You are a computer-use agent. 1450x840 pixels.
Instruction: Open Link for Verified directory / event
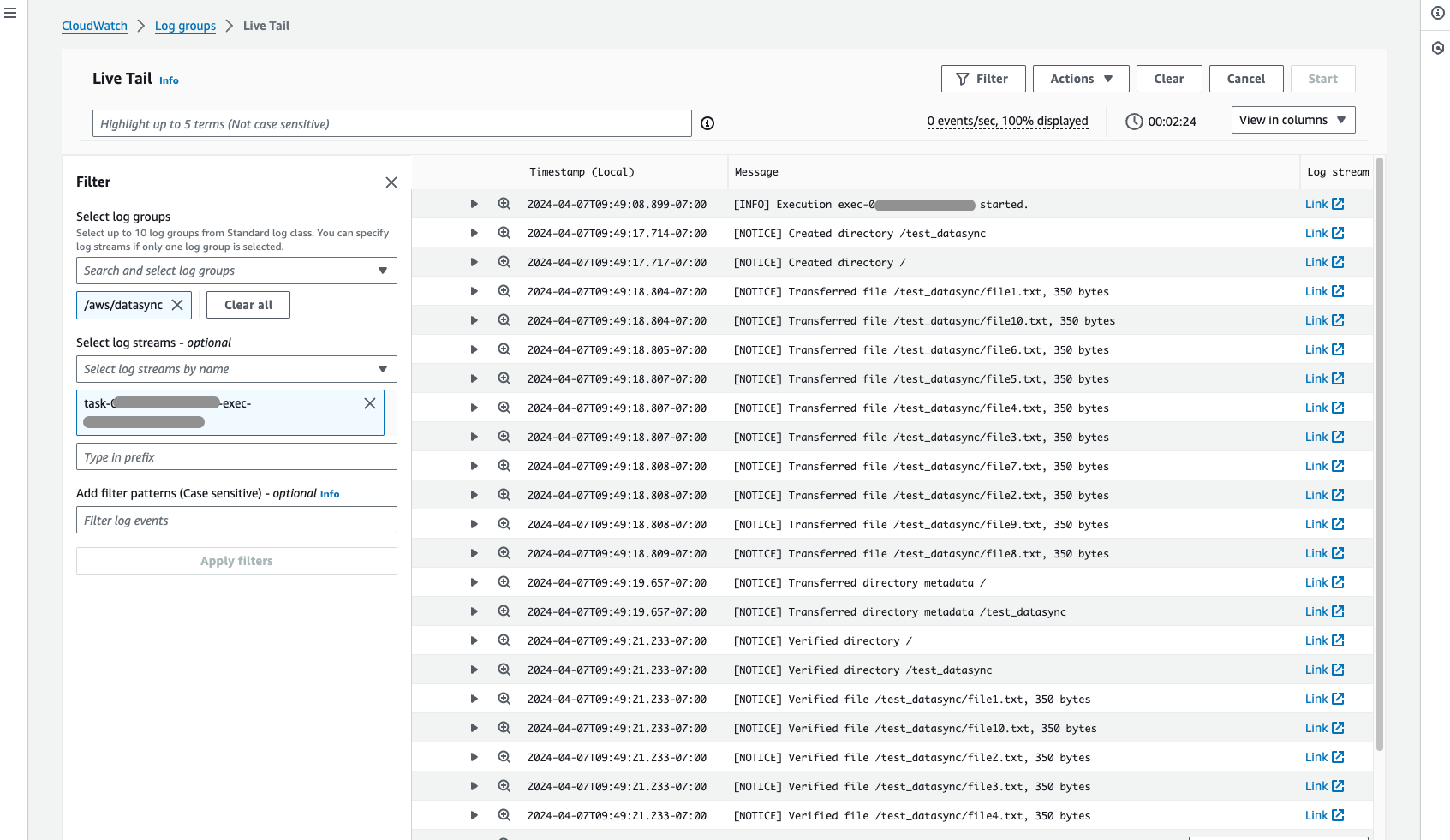point(1324,640)
